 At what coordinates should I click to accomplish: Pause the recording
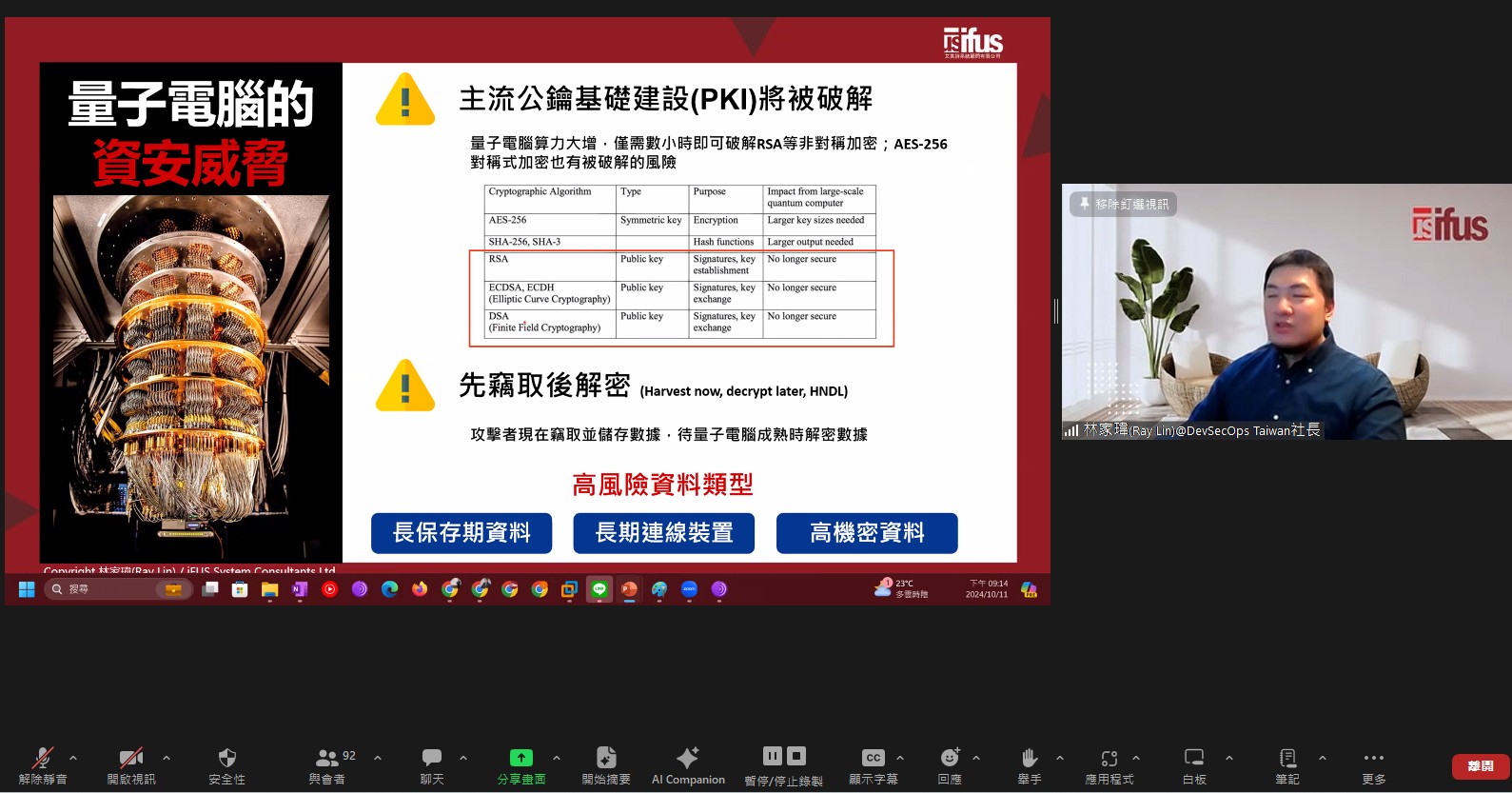point(773,756)
